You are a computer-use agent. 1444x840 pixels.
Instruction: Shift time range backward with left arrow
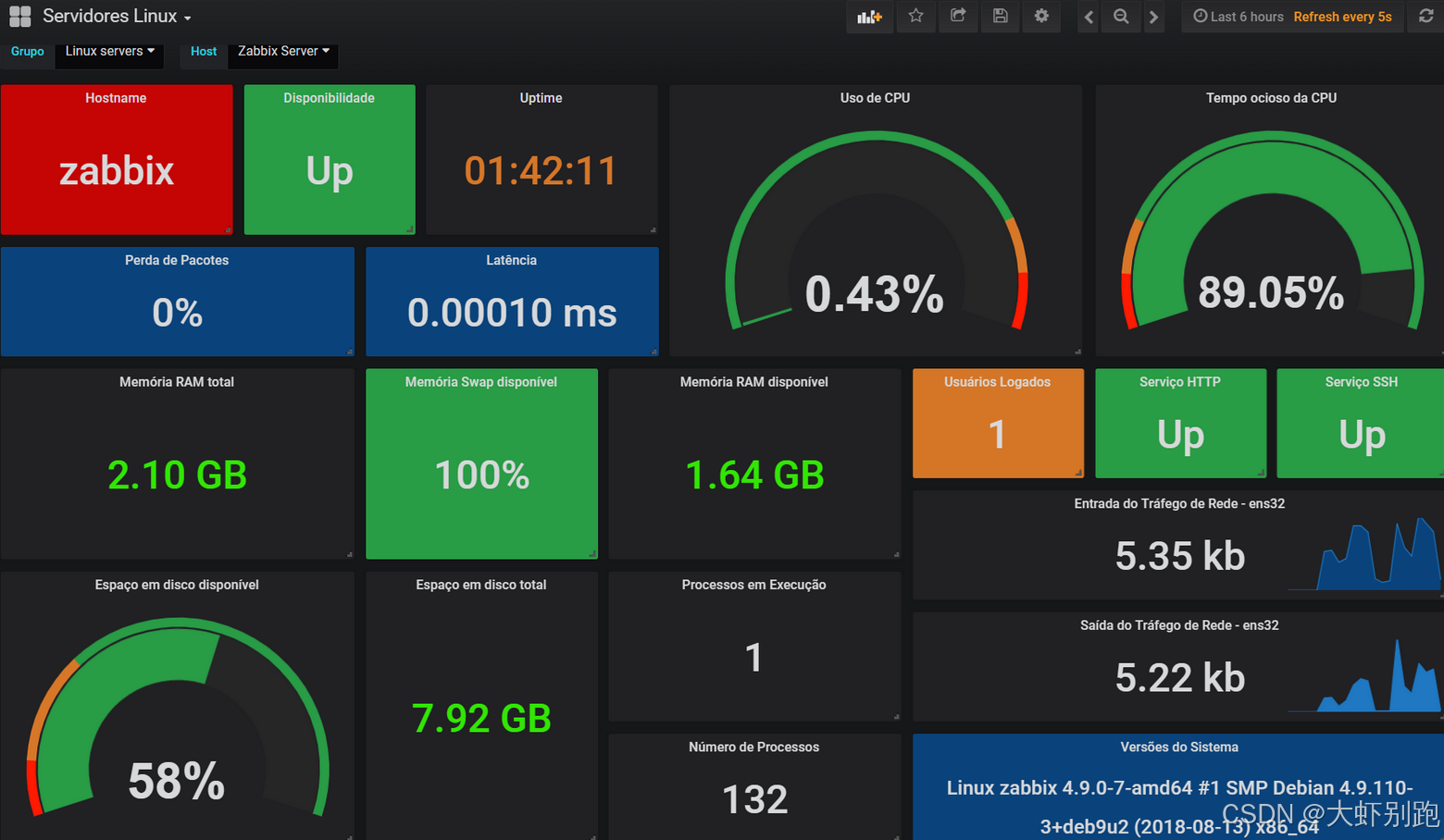pos(1089,17)
